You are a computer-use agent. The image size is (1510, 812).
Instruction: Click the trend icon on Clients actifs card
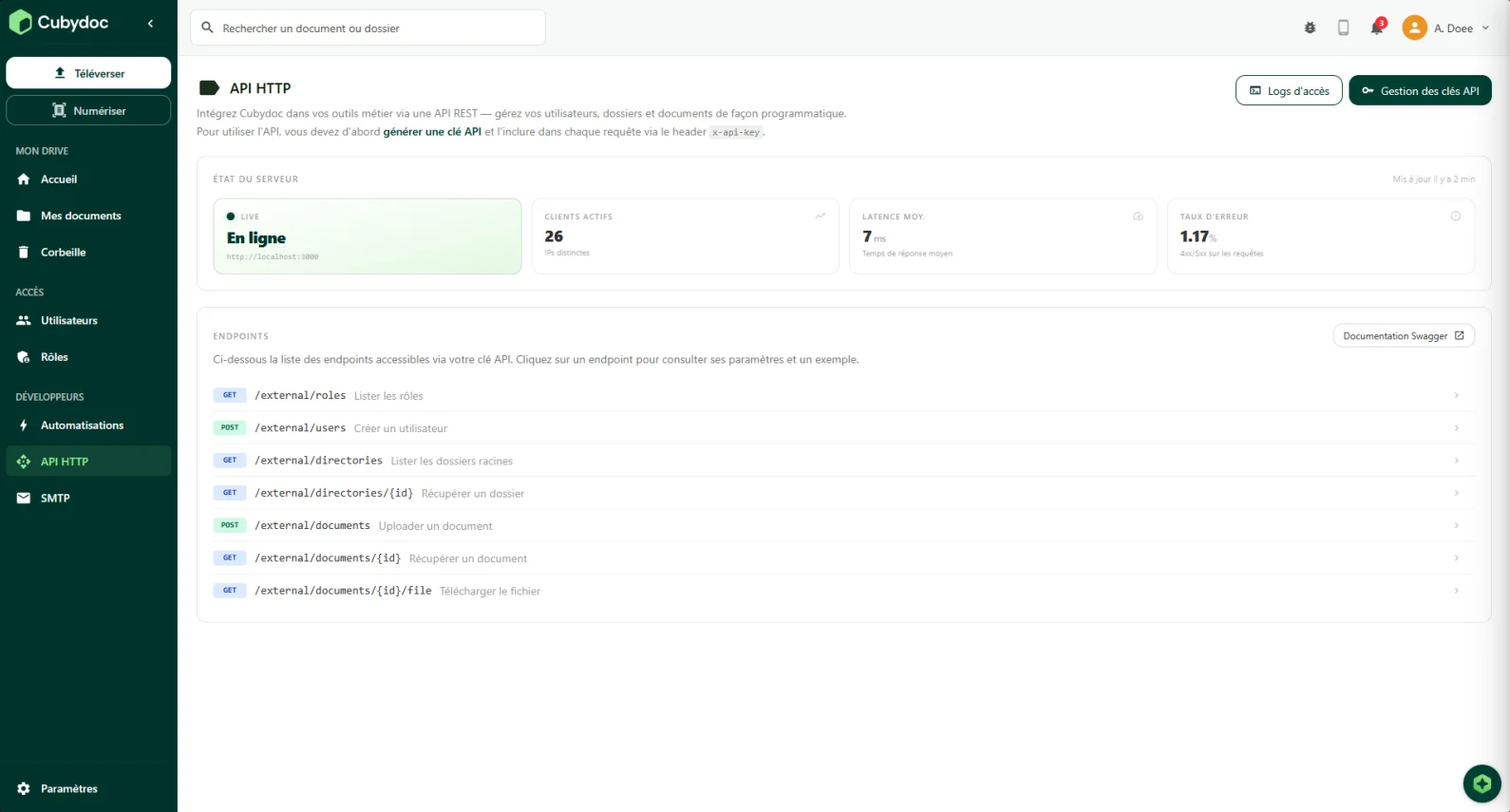point(820,216)
